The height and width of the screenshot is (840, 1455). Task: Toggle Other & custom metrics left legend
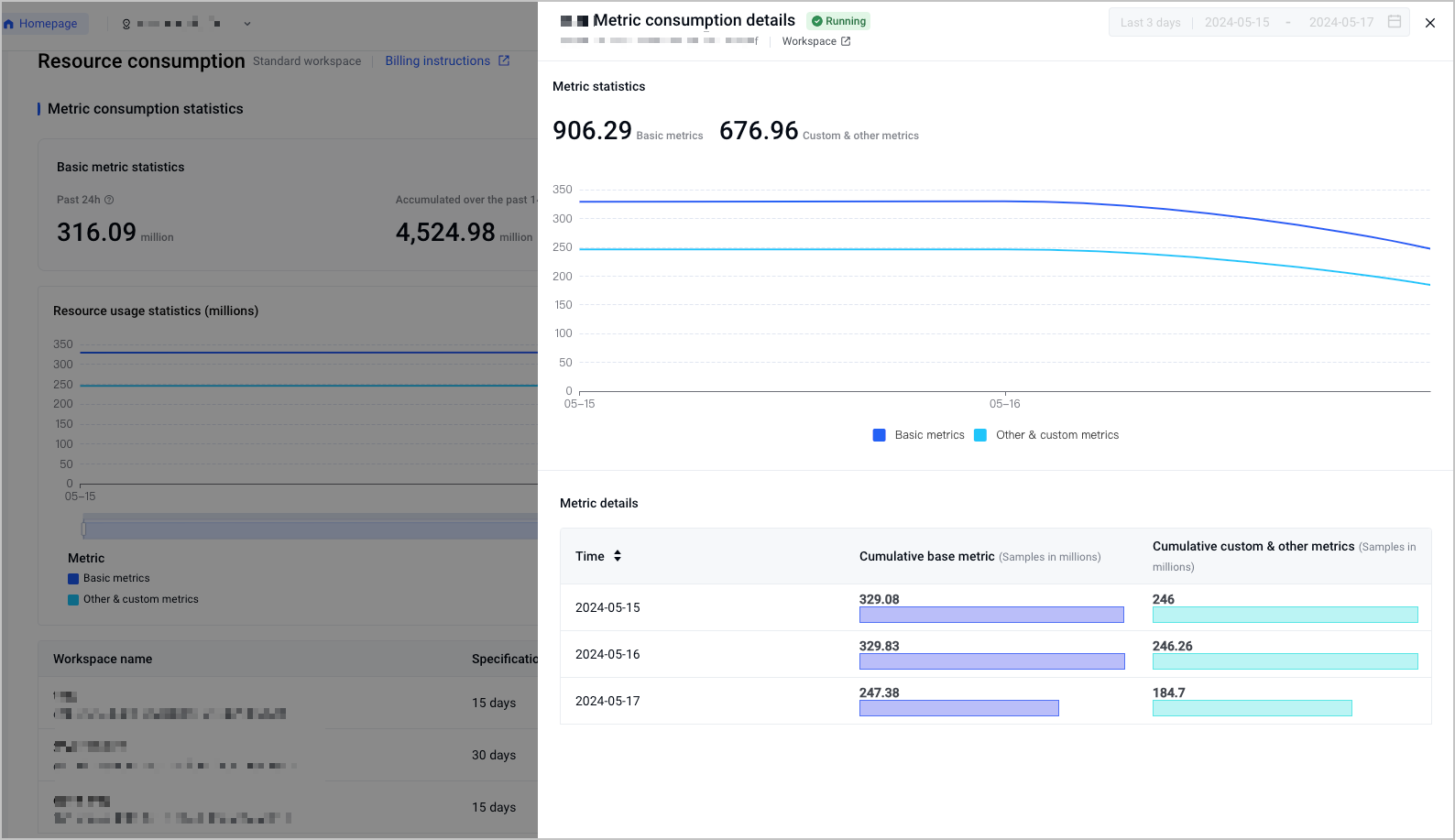tap(133, 599)
